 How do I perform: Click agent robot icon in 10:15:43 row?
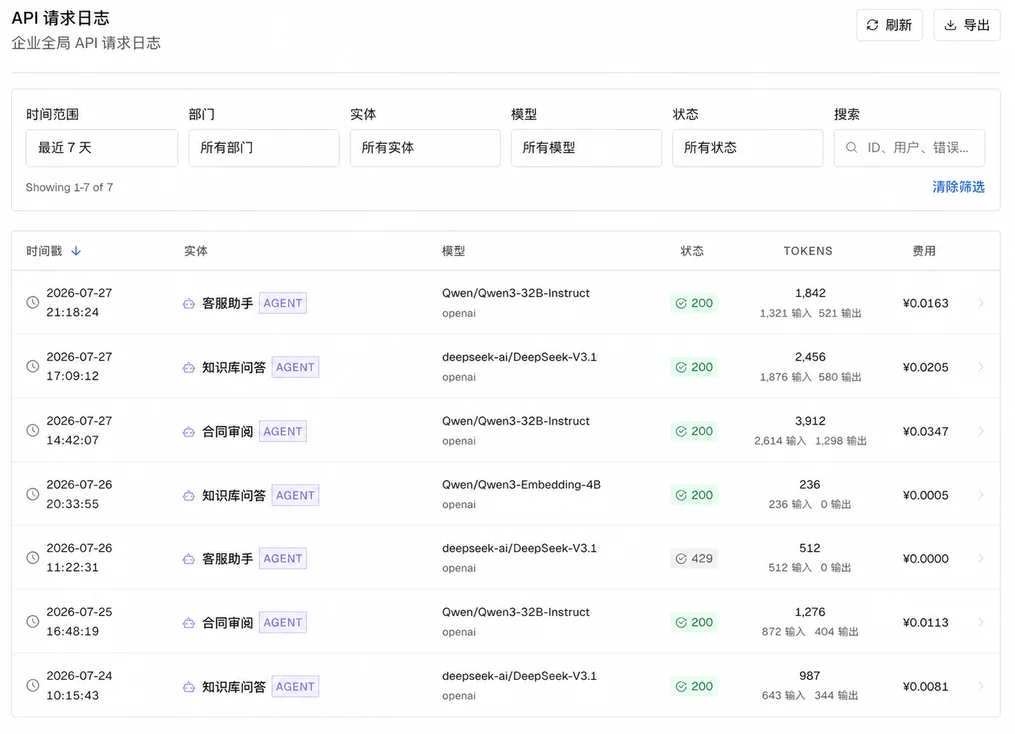(x=188, y=687)
